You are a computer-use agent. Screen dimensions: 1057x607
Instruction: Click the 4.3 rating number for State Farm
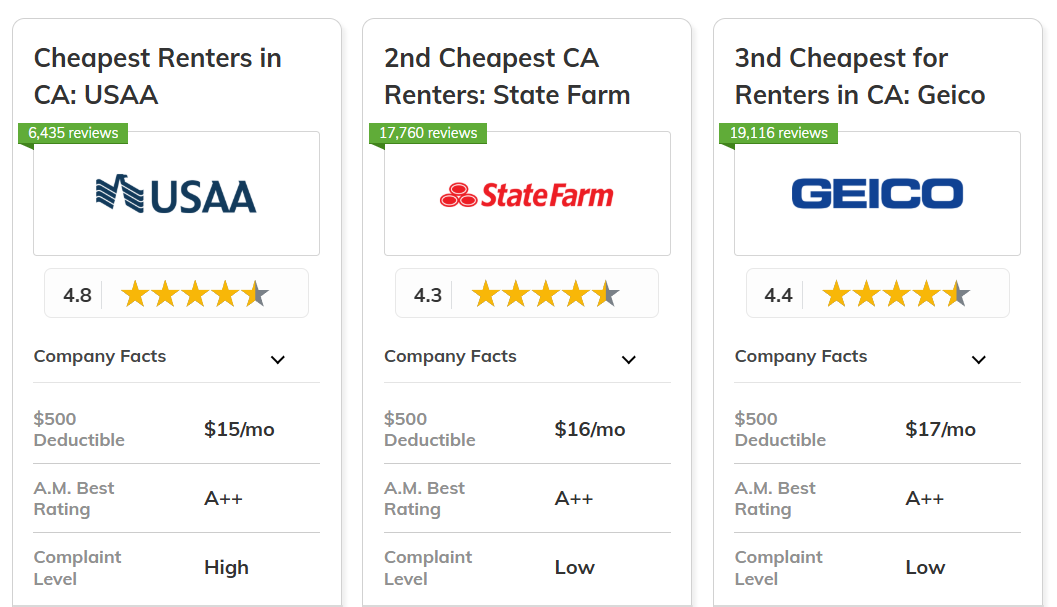click(426, 293)
